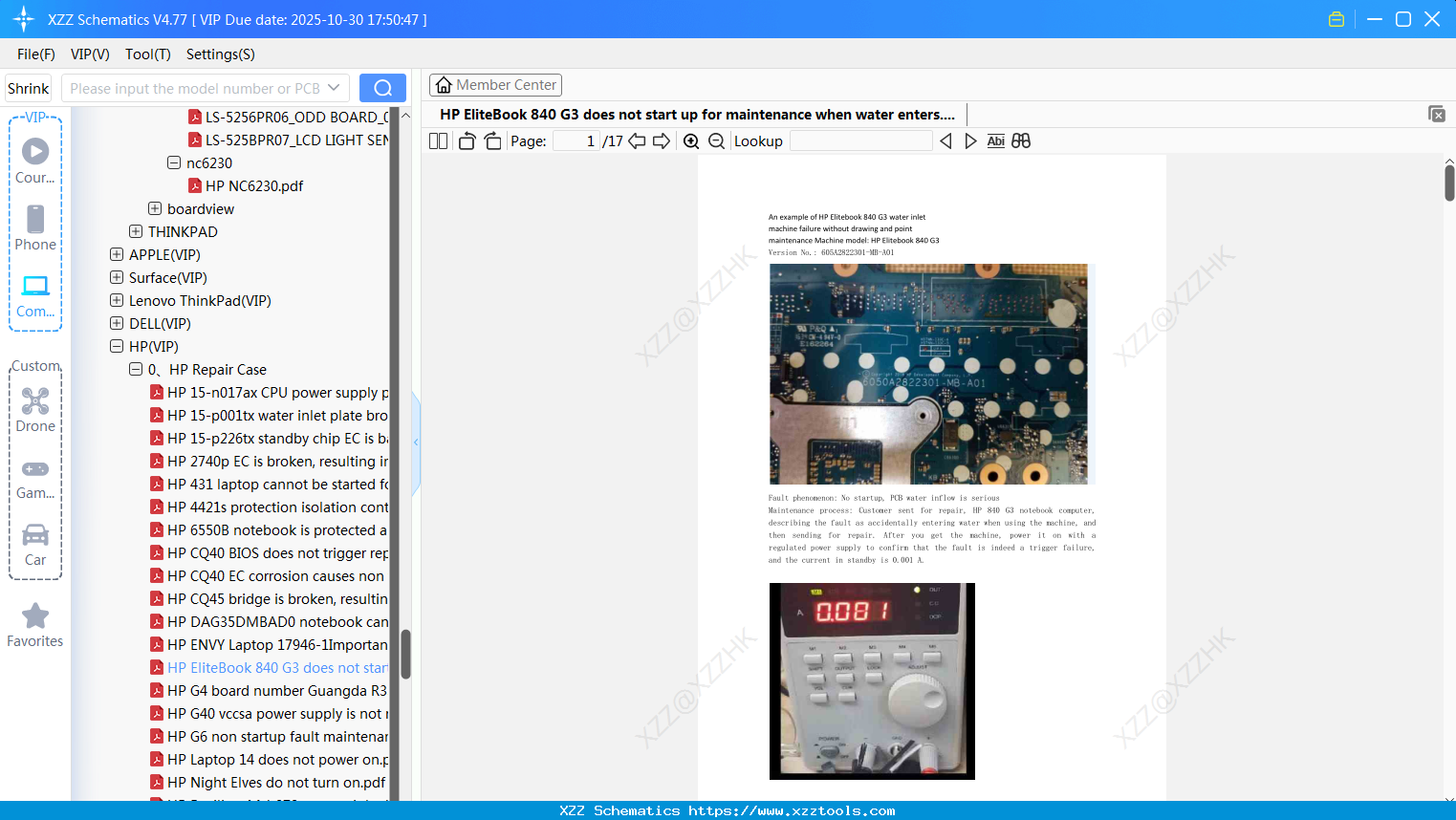Open the File(F) menu
Viewport: 1456px width, 820px height.
click(x=36, y=54)
